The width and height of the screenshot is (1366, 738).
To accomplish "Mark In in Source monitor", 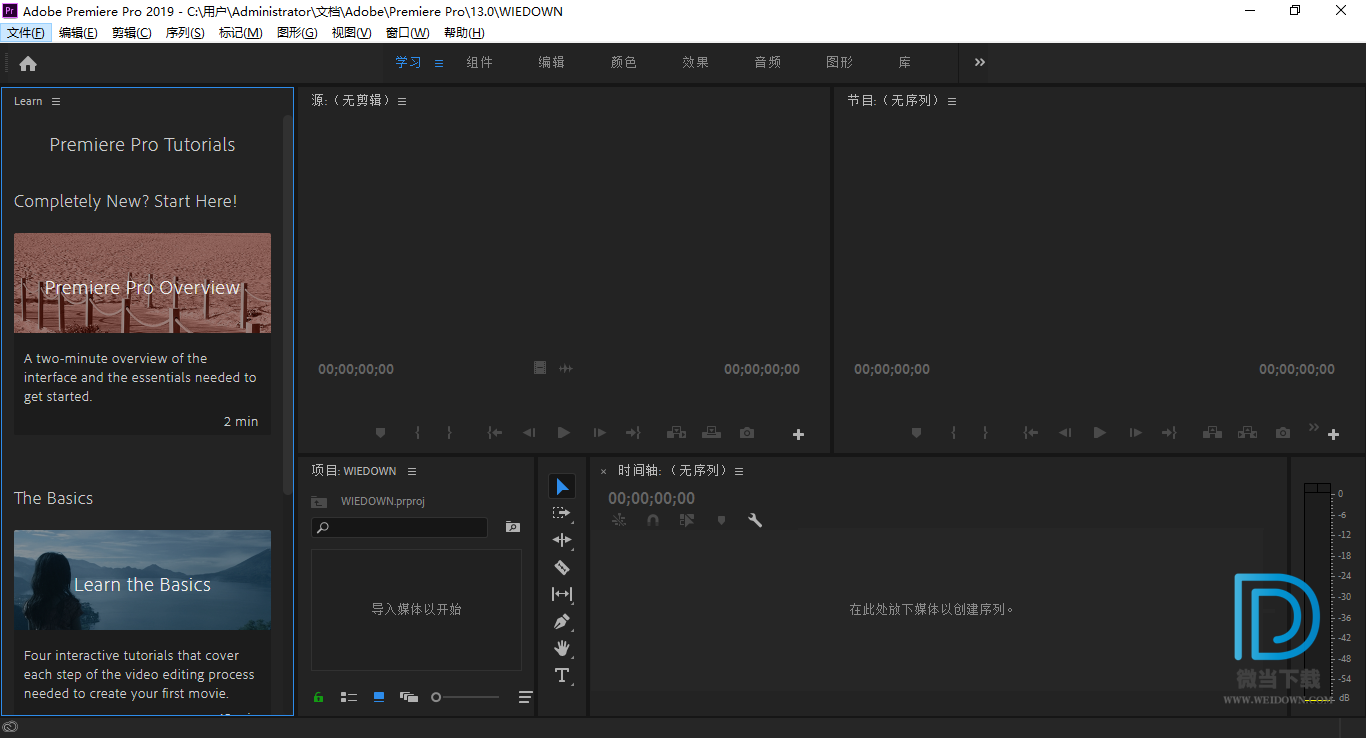I will click(x=417, y=433).
